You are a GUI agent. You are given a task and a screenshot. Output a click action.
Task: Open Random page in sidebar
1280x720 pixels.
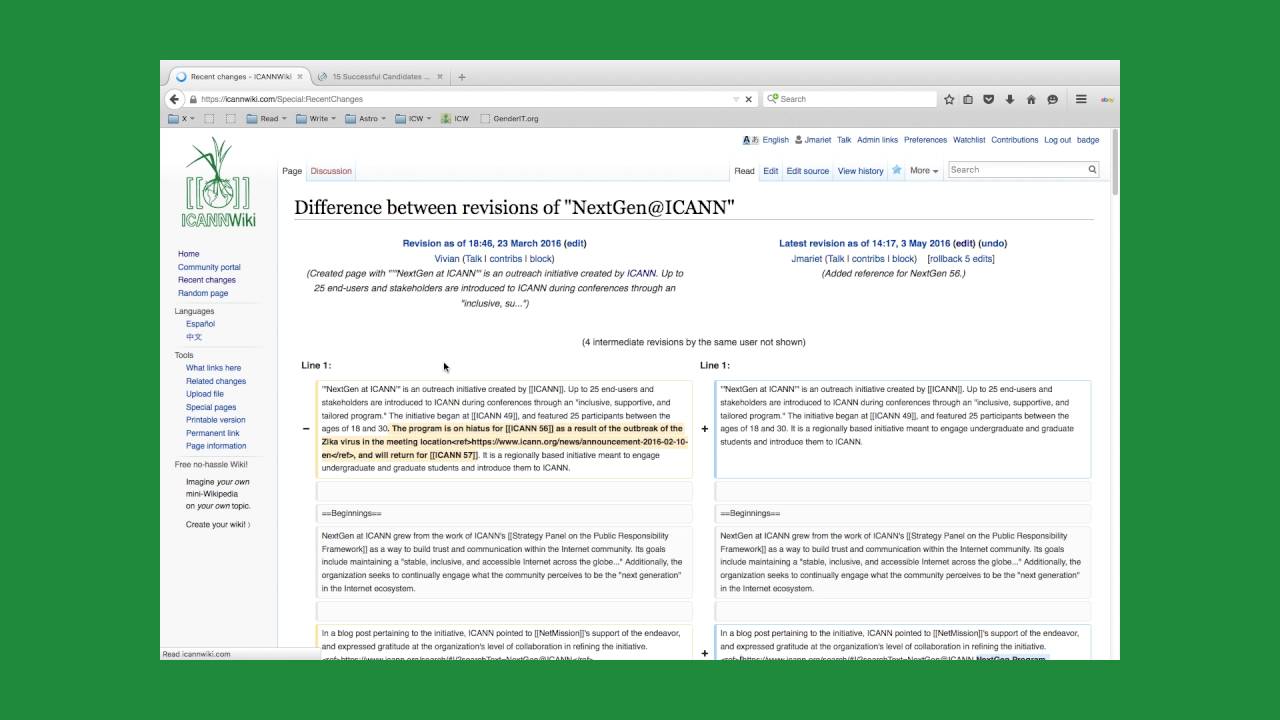(203, 293)
